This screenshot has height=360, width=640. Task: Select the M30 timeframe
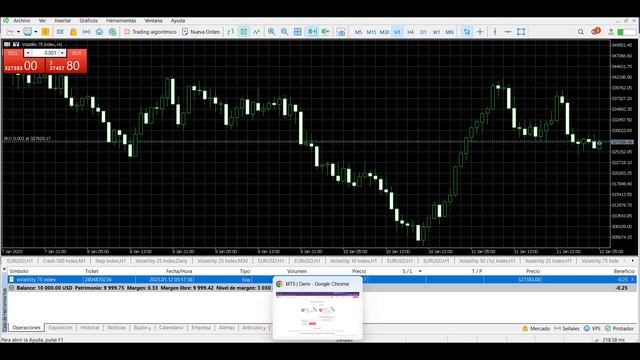pyautogui.click(x=384, y=32)
